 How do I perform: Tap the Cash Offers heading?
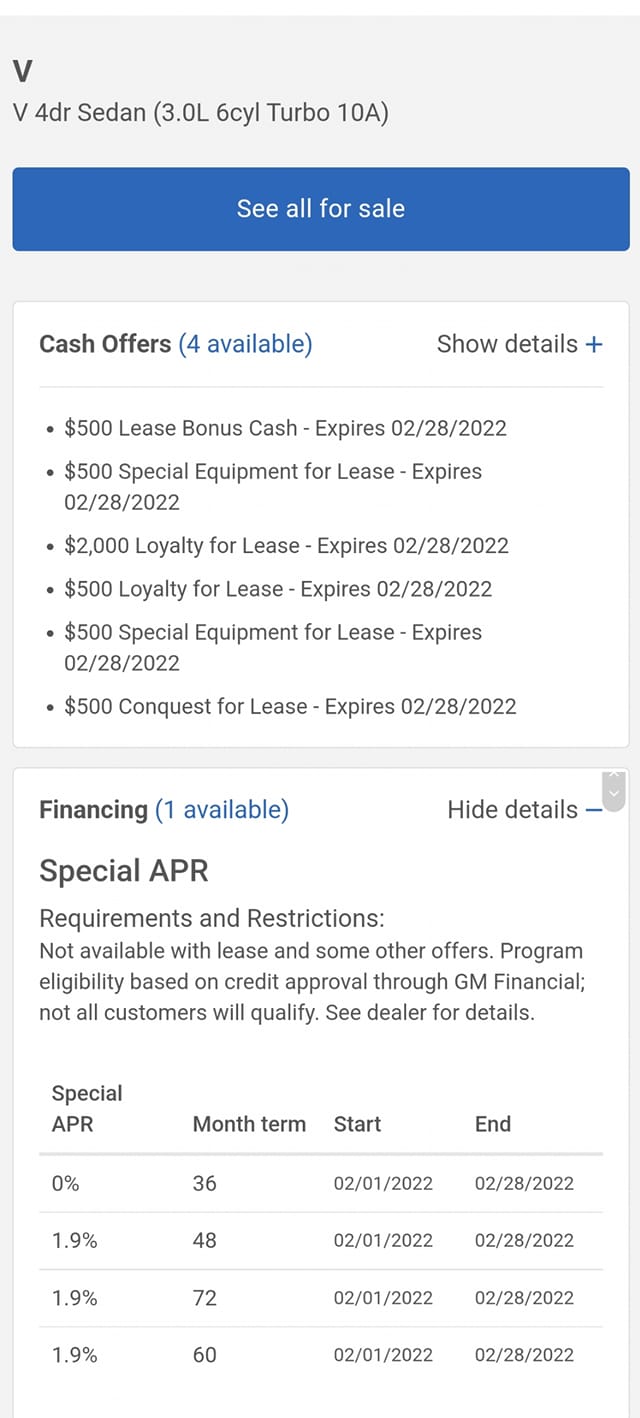105,344
